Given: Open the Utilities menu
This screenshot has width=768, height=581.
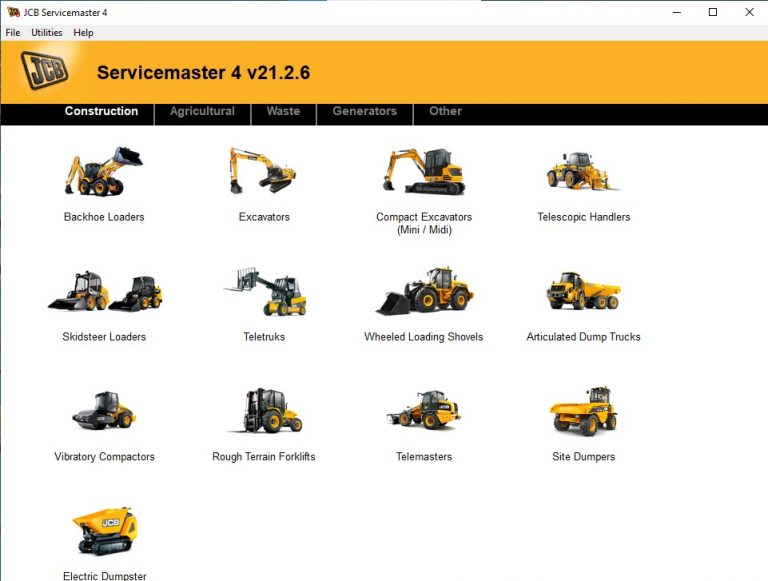Looking at the screenshot, I should click(47, 32).
